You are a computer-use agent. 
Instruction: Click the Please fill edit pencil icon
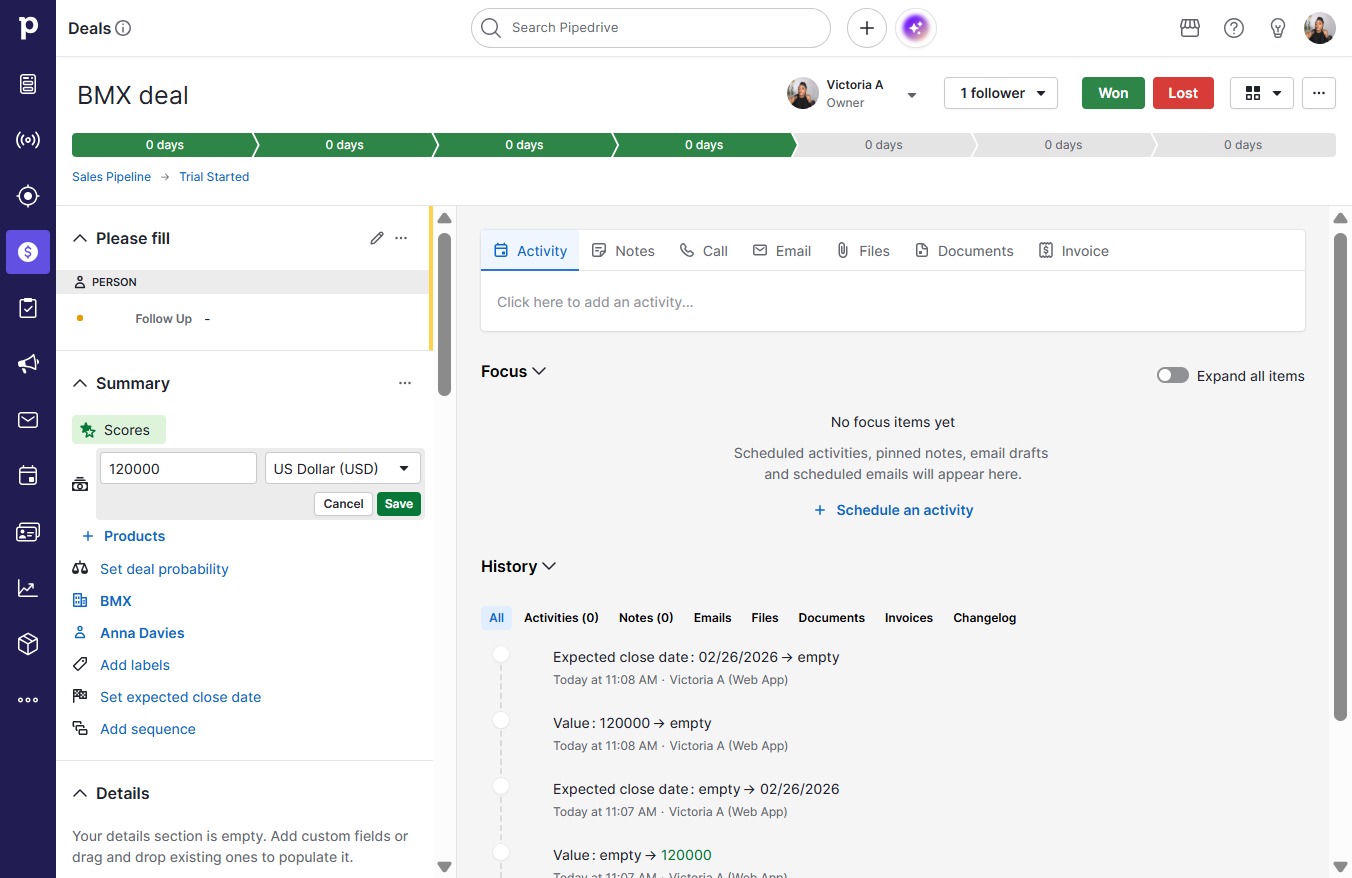point(377,238)
